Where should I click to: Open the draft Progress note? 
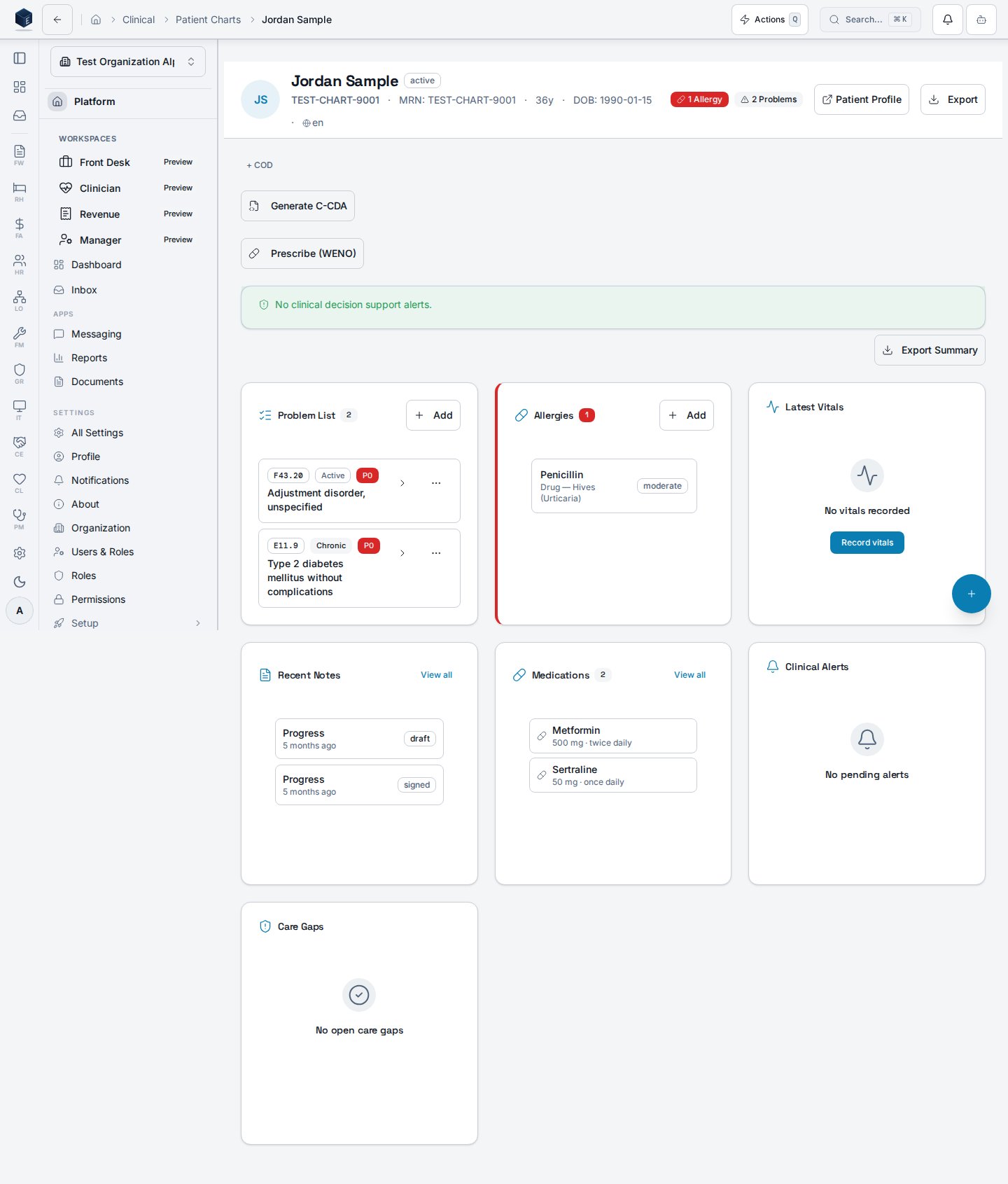click(x=359, y=739)
